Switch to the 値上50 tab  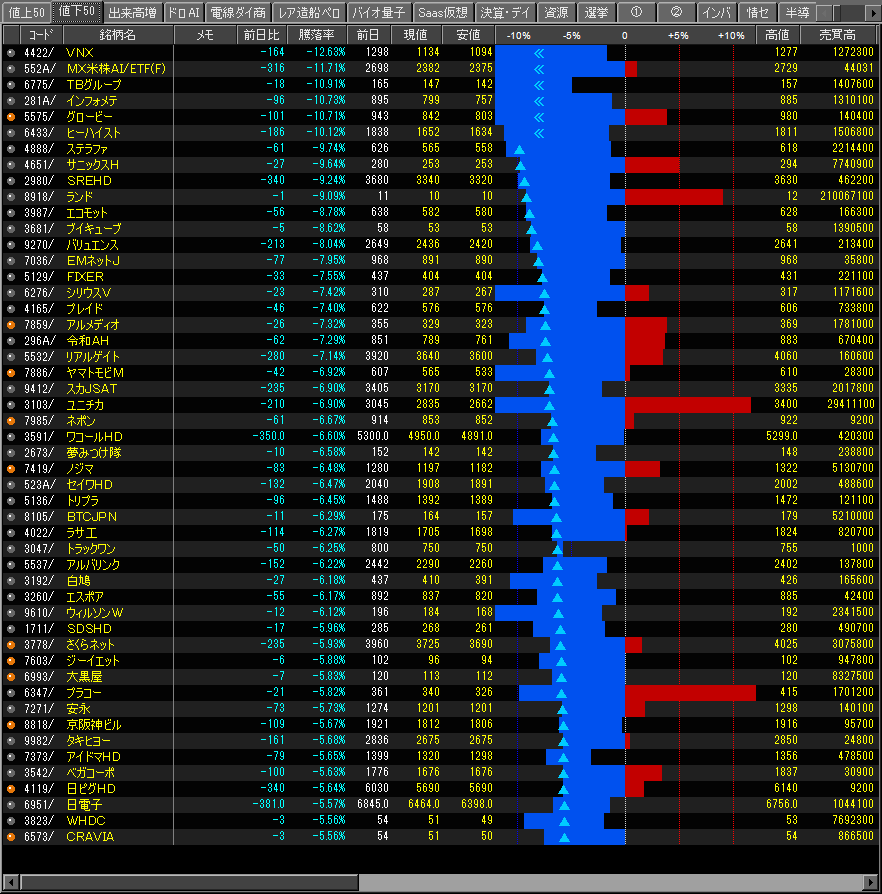pos(26,12)
